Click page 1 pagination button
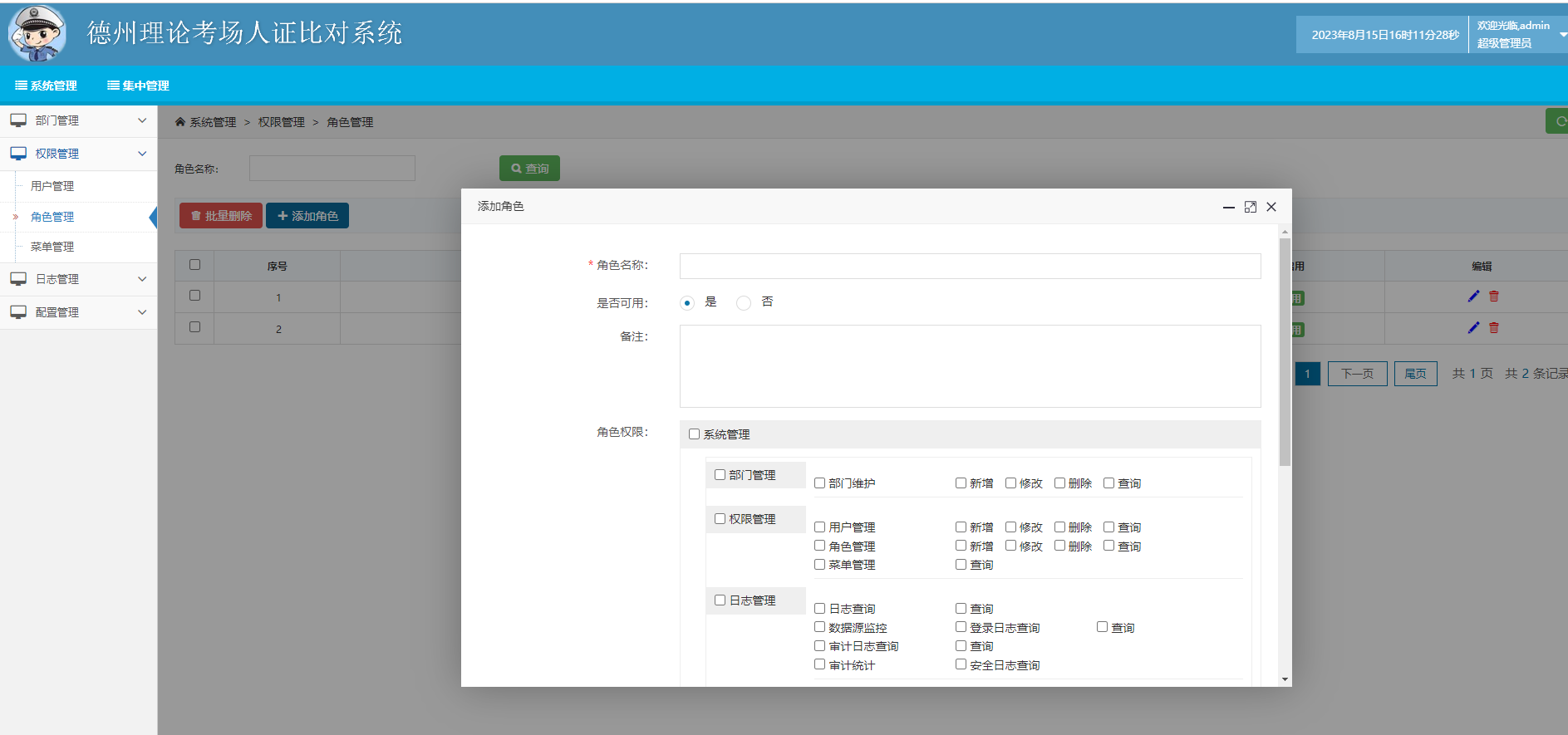This screenshot has height=735, width=1568. [1307, 374]
